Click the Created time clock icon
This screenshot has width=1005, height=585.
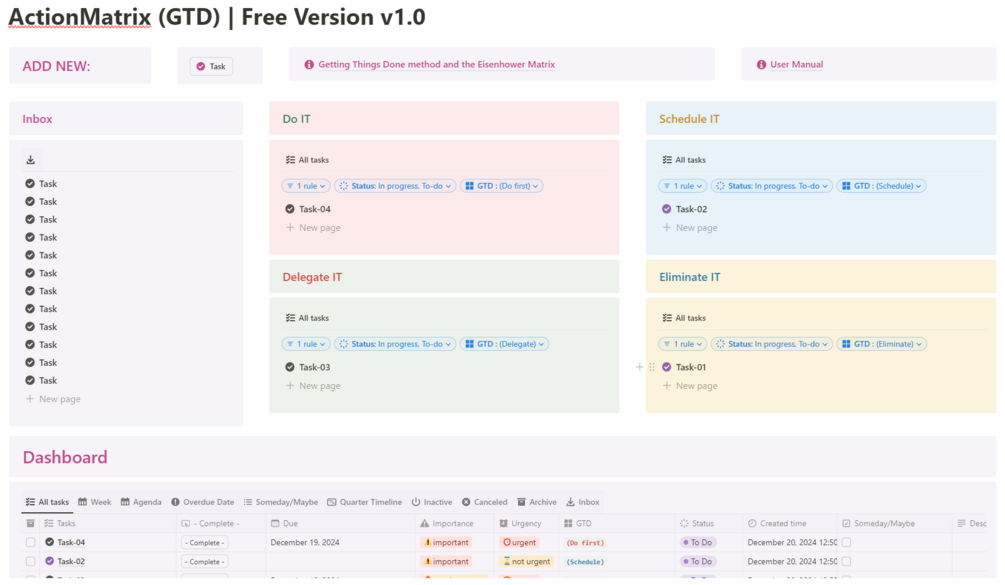tap(752, 523)
